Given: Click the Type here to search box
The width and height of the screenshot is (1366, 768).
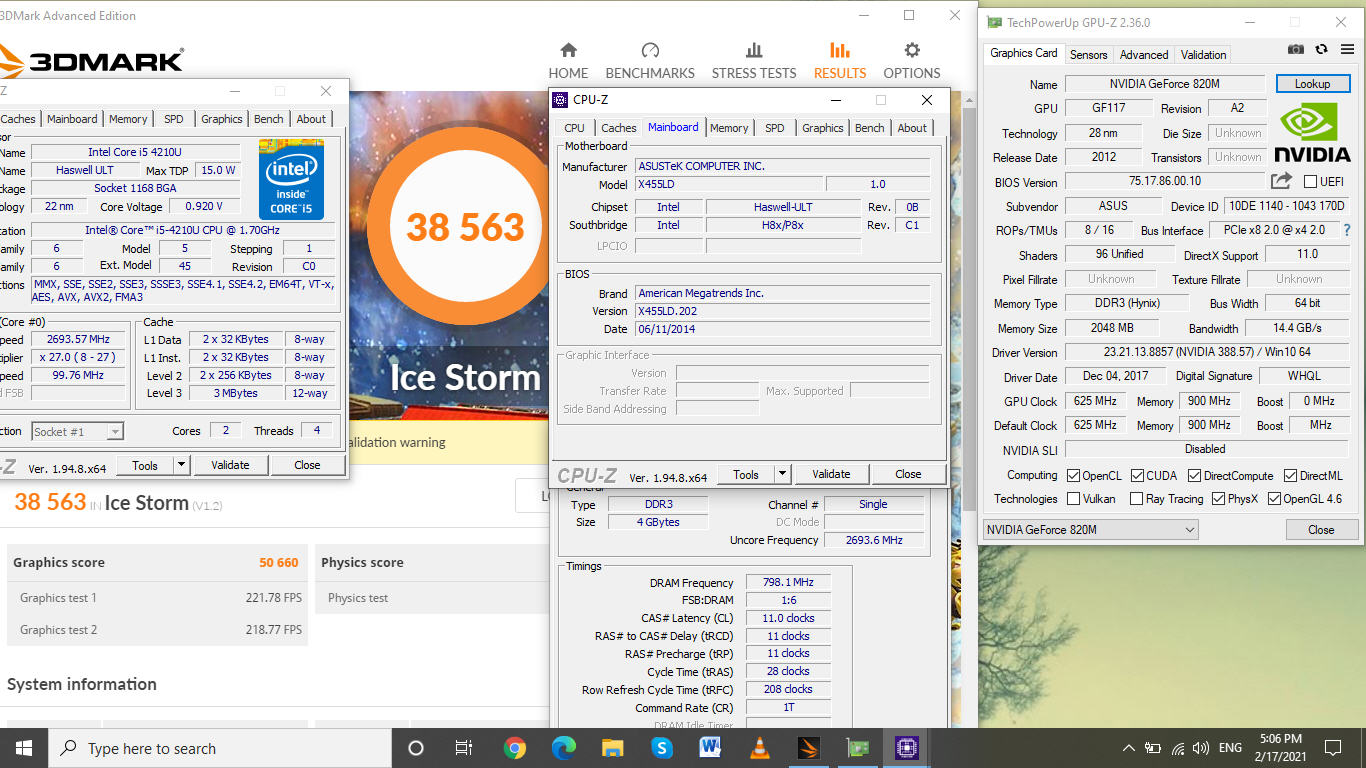Looking at the screenshot, I should click(x=220, y=748).
